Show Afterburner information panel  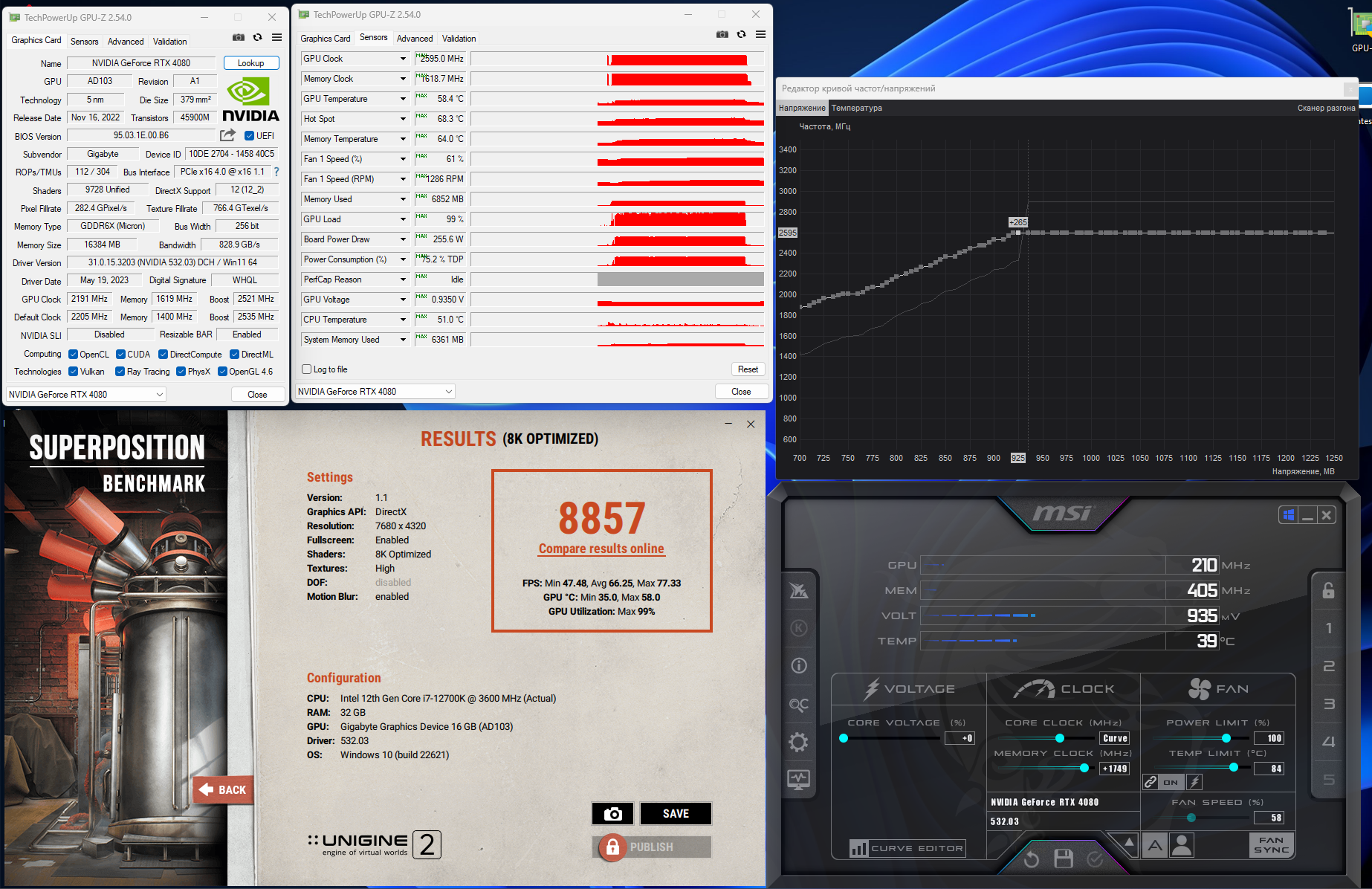click(799, 665)
